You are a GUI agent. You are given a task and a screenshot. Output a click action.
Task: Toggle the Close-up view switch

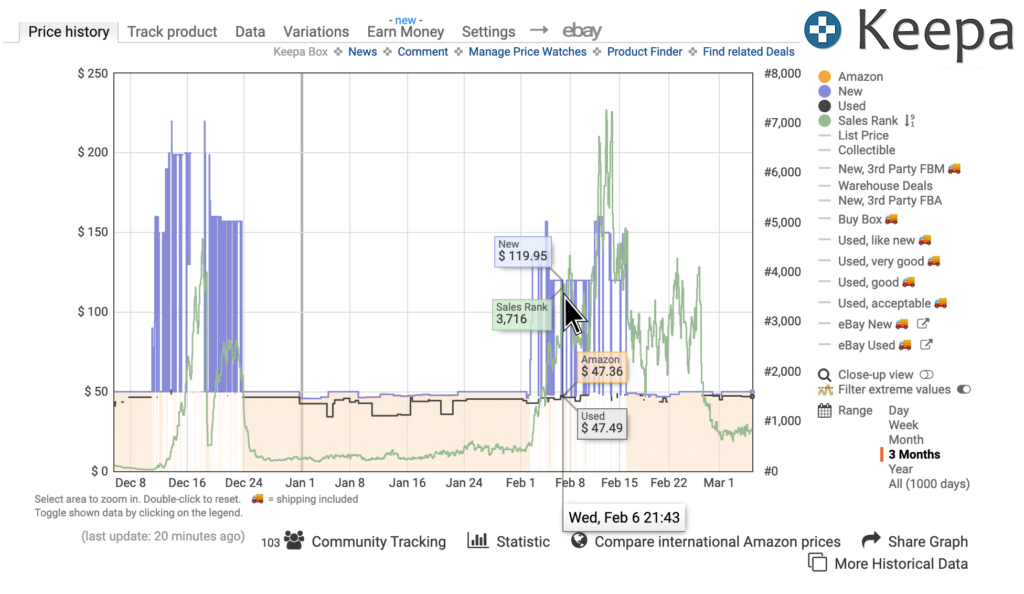click(x=927, y=375)
